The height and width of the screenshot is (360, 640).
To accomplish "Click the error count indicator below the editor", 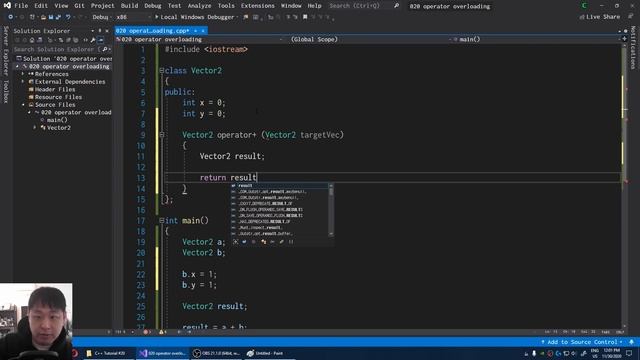I will click(147, 332).
